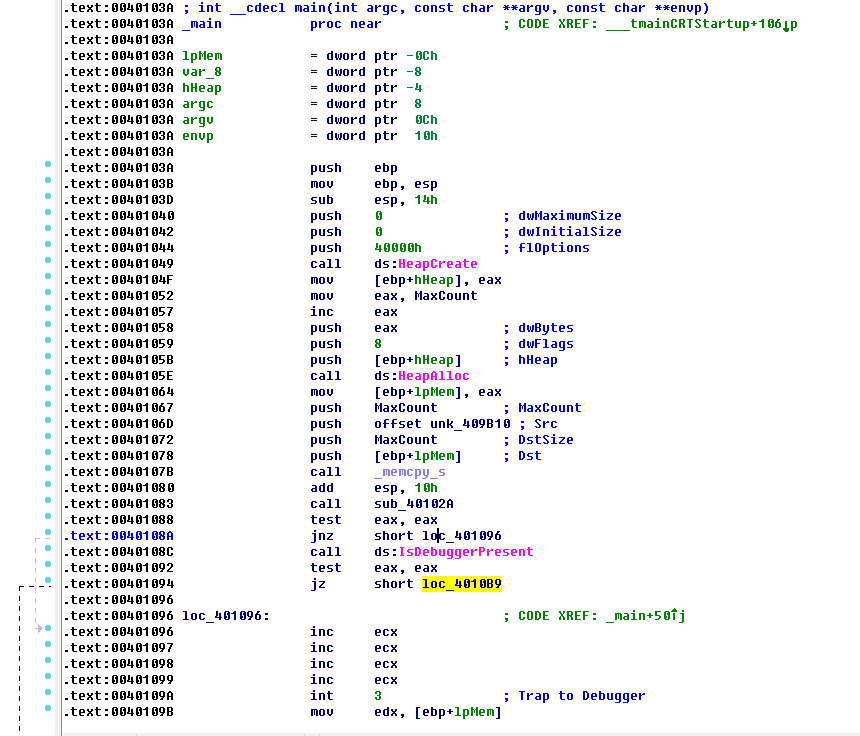Click the DstSize comment
Image resolution: width=860 pixels, height=736 pixels.
tap(546, 440)
